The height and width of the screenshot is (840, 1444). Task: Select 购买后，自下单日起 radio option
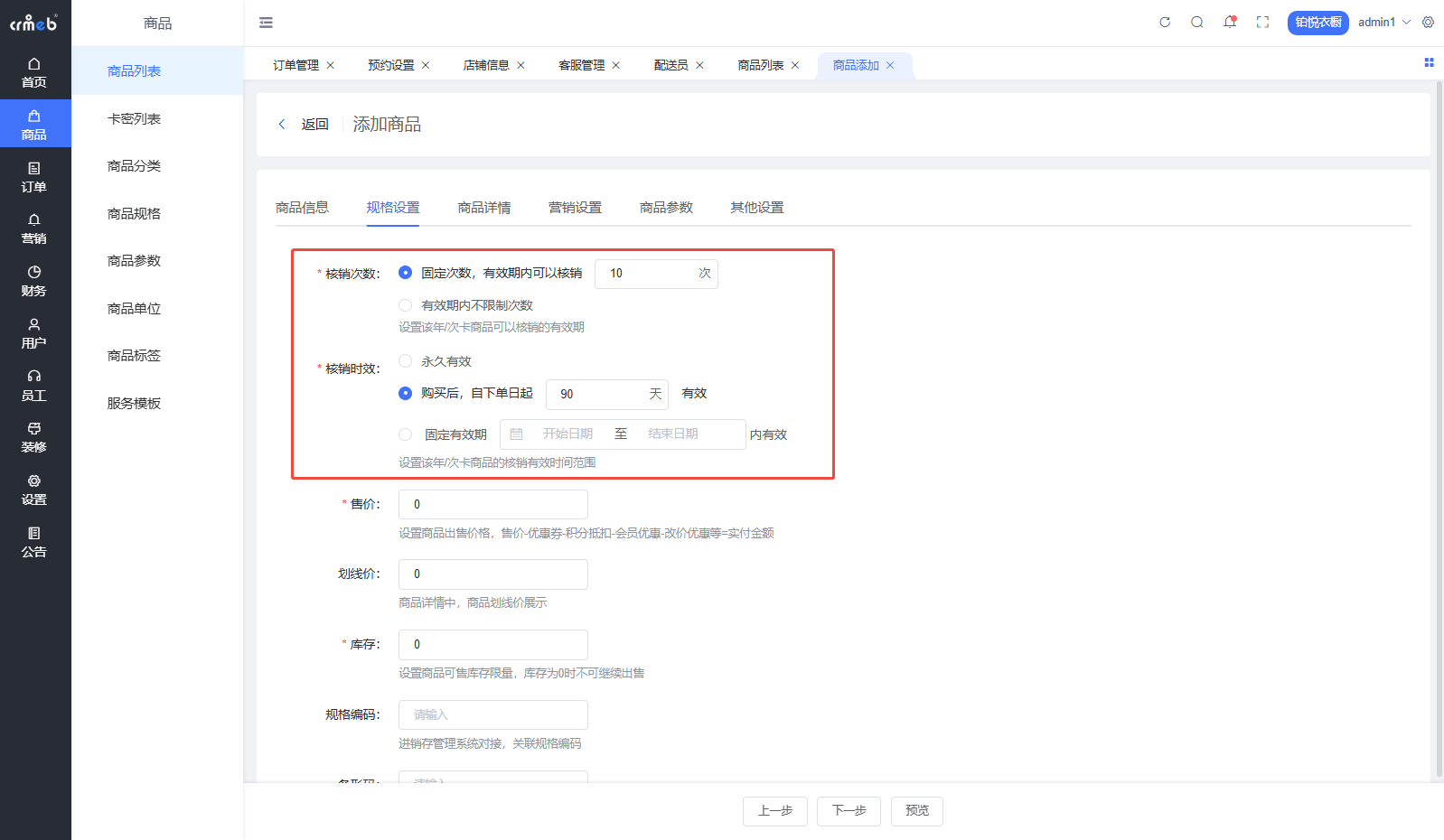pos(405,393)
